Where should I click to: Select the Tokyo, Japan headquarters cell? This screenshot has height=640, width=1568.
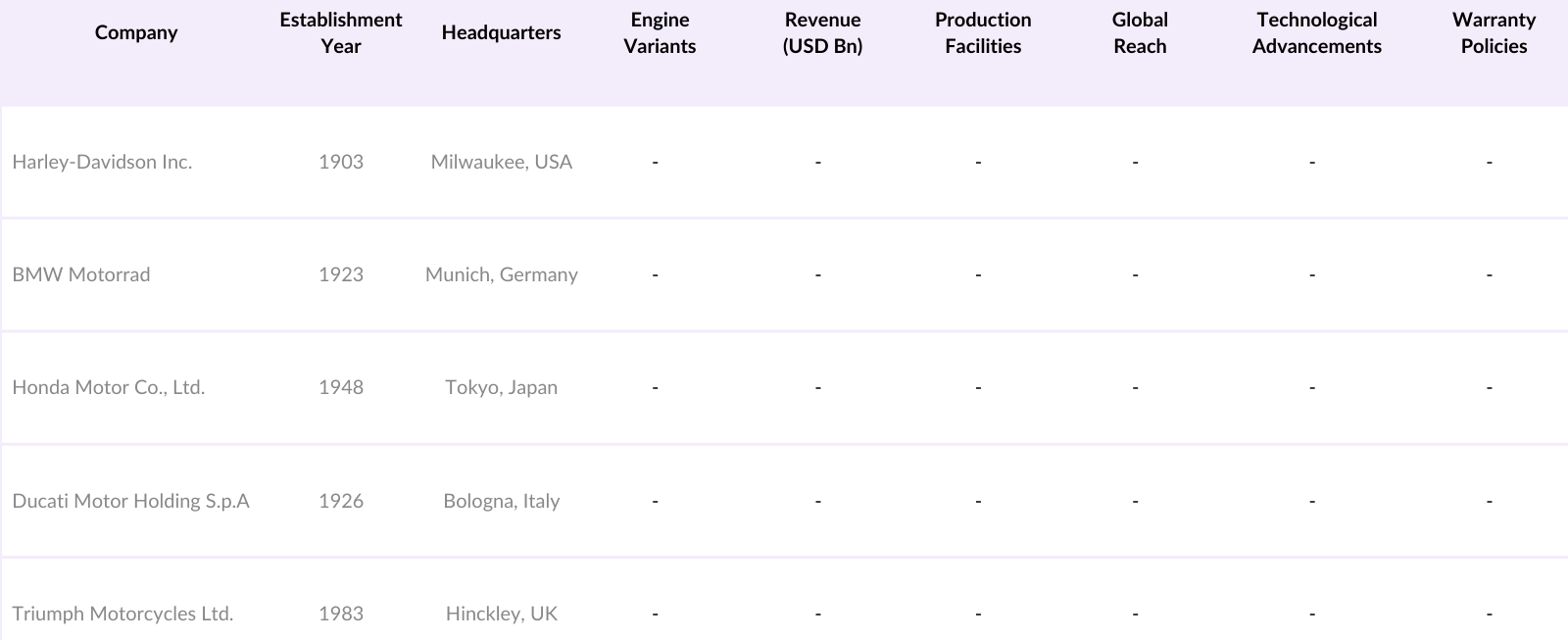tap(501, 388)
